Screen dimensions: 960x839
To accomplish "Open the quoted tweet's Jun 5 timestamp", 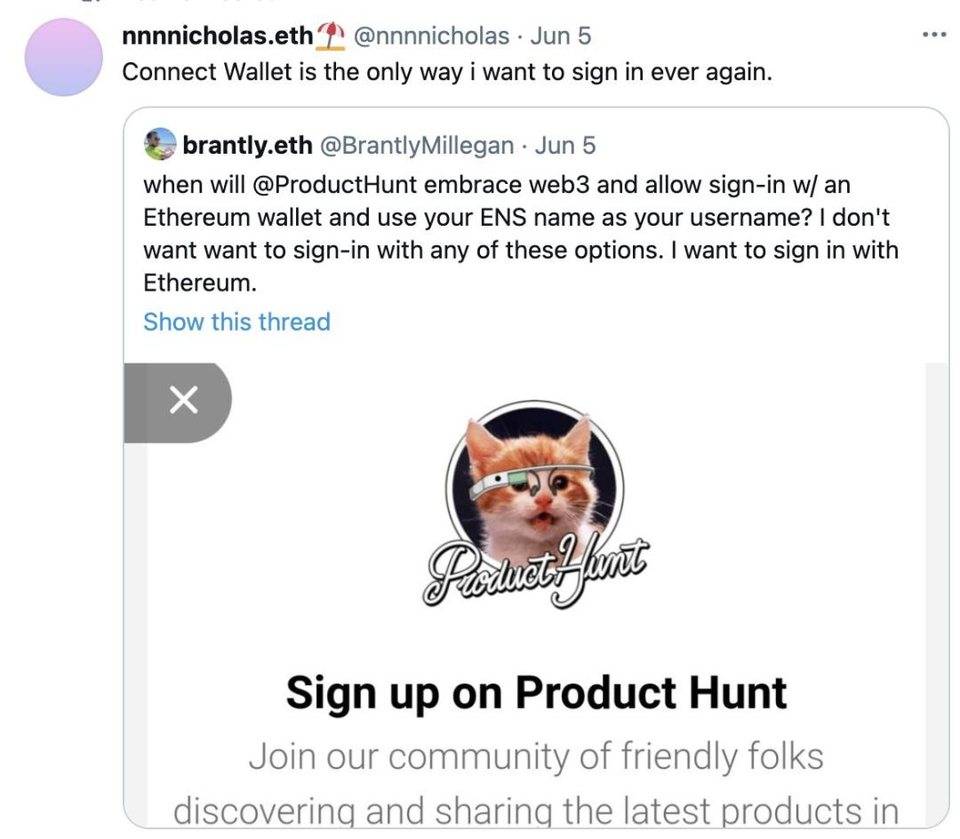I will 564,146.
